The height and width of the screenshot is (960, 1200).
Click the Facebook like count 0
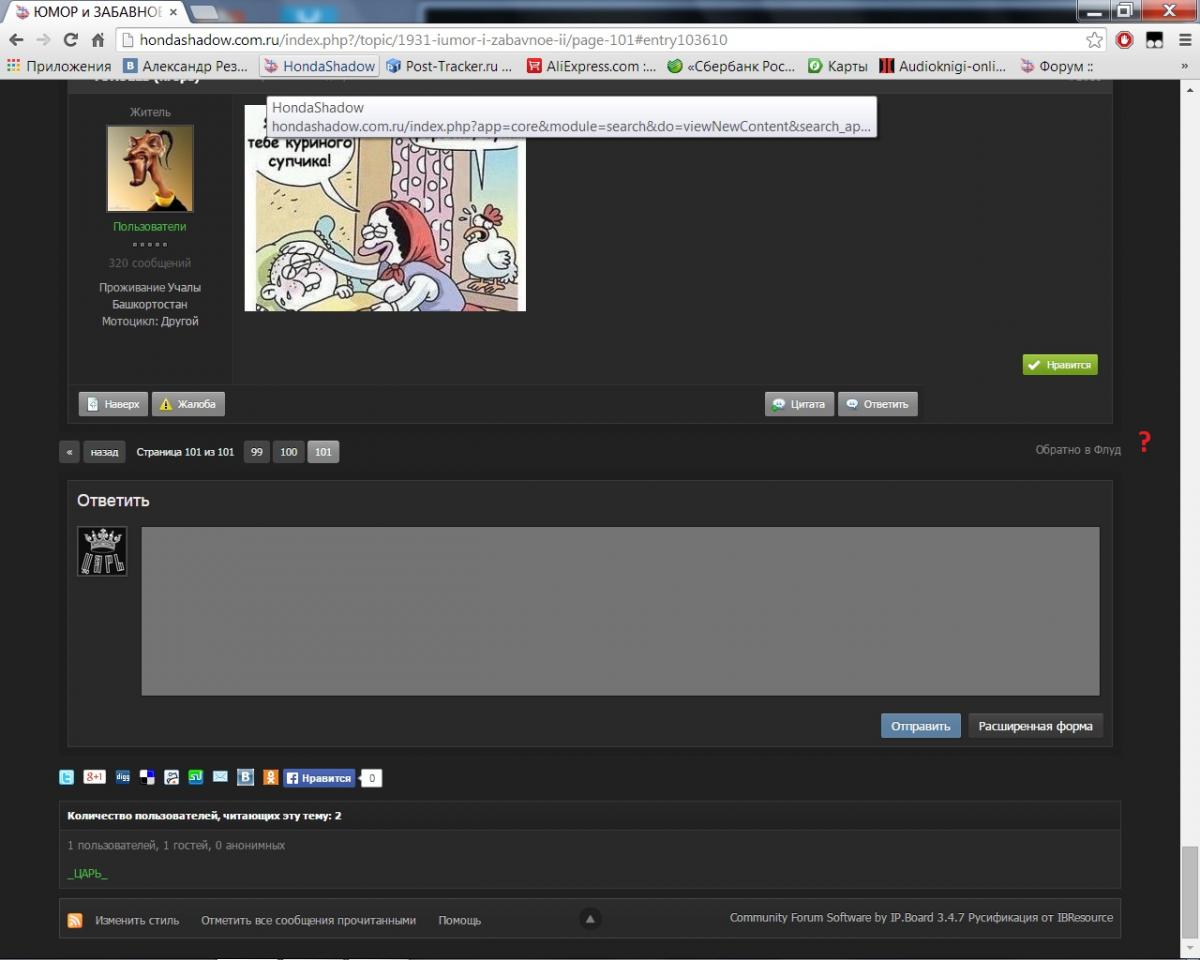(x=371, y=778)
